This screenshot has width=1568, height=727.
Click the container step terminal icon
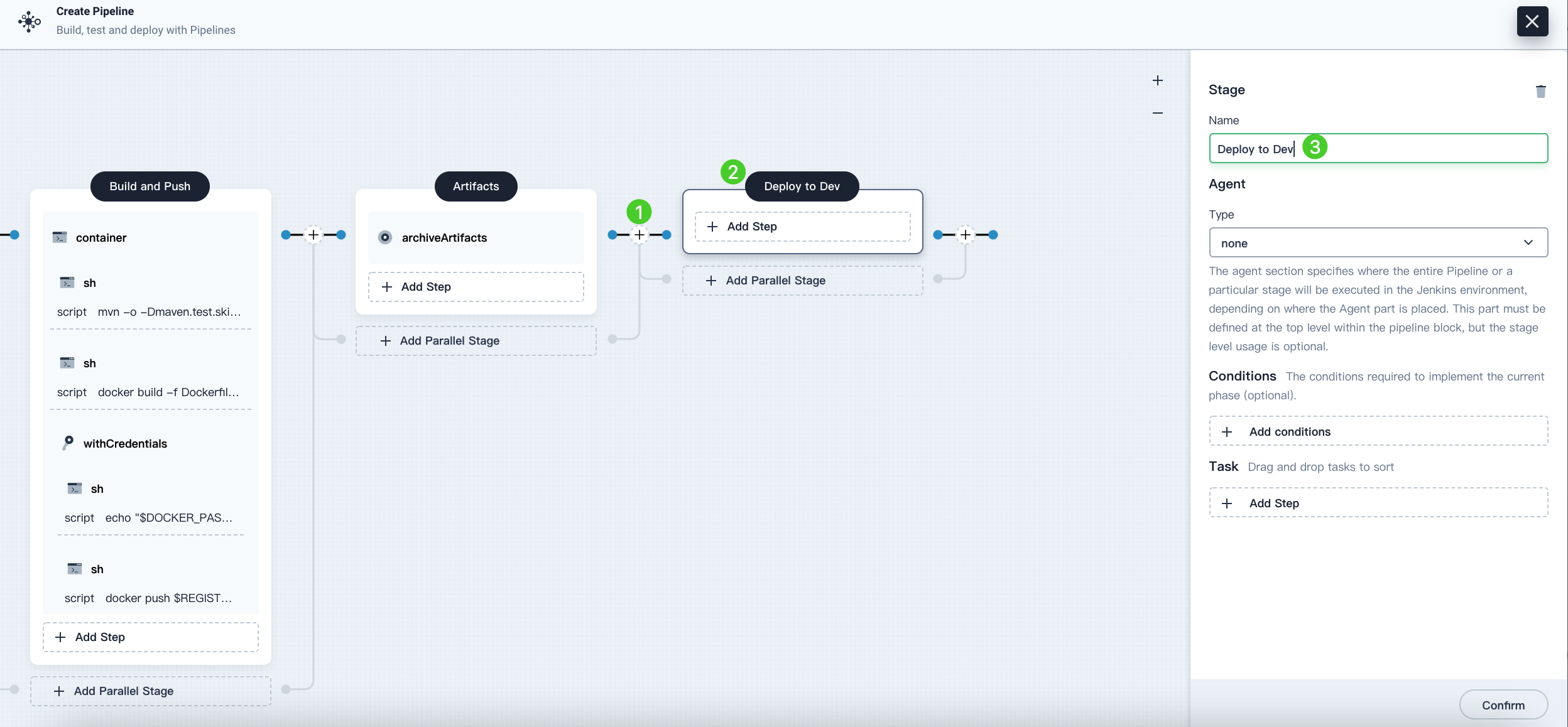(x=60, y=237)
